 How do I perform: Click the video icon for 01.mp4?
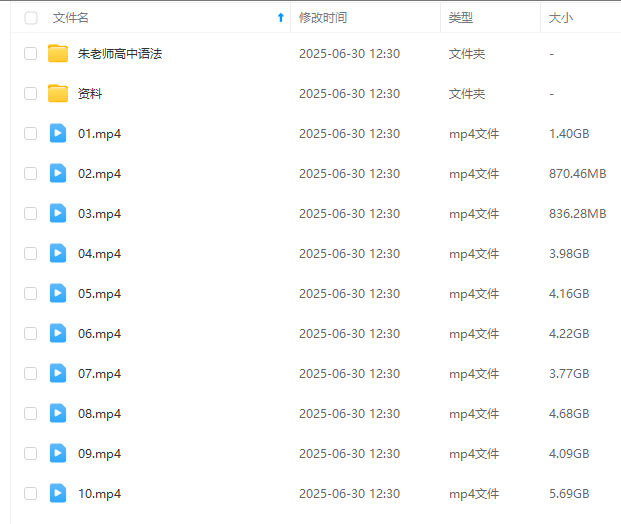[58, 133]
